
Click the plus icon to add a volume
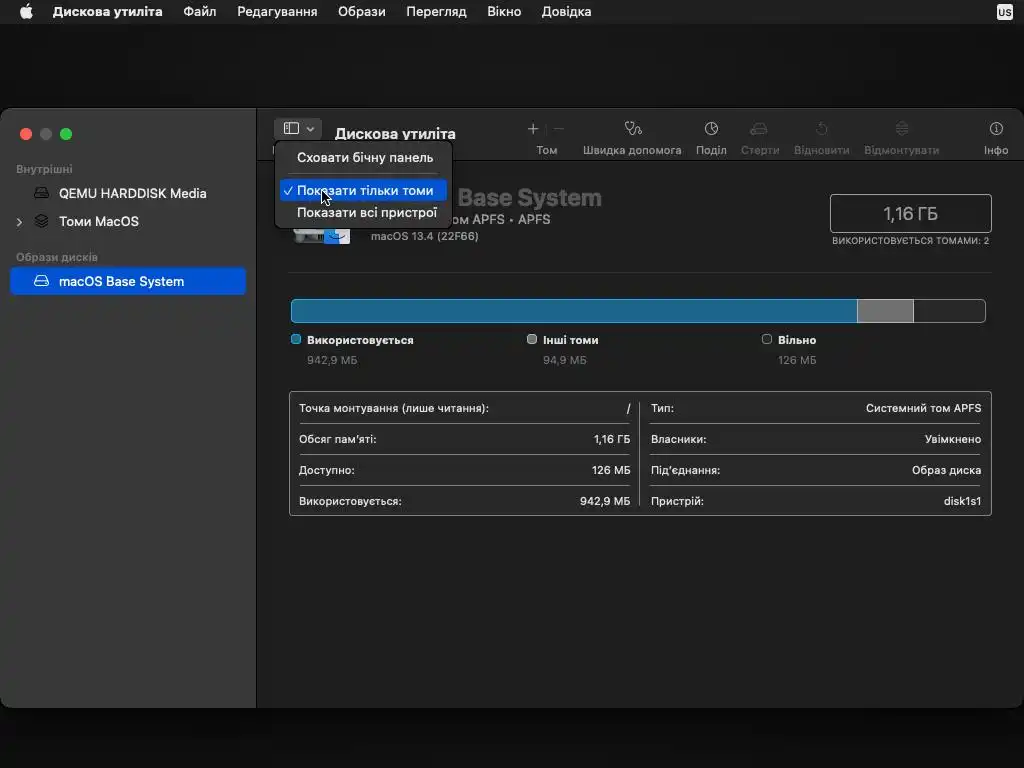click(533, 129)
